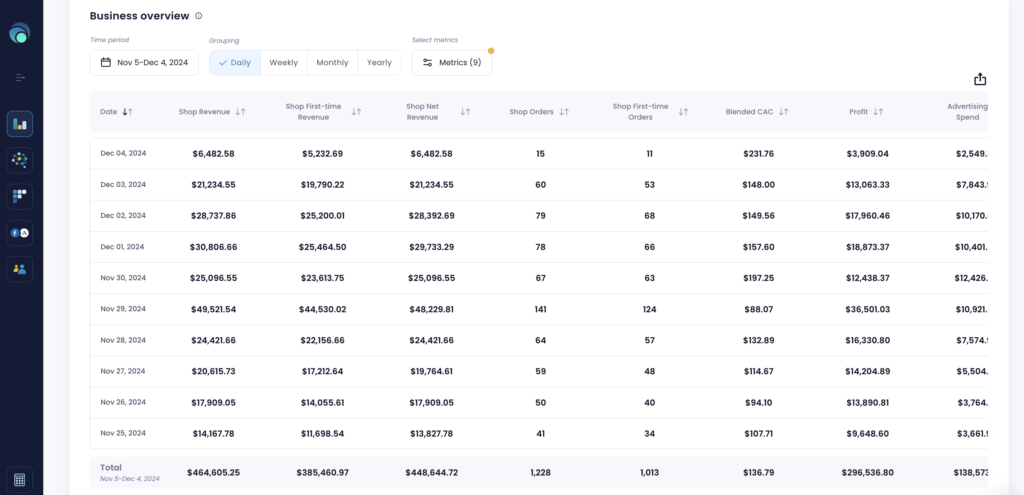Click the export share icon above the table
The width and height of the screenshot is (1024, 495).
click(x=980, y=79)
